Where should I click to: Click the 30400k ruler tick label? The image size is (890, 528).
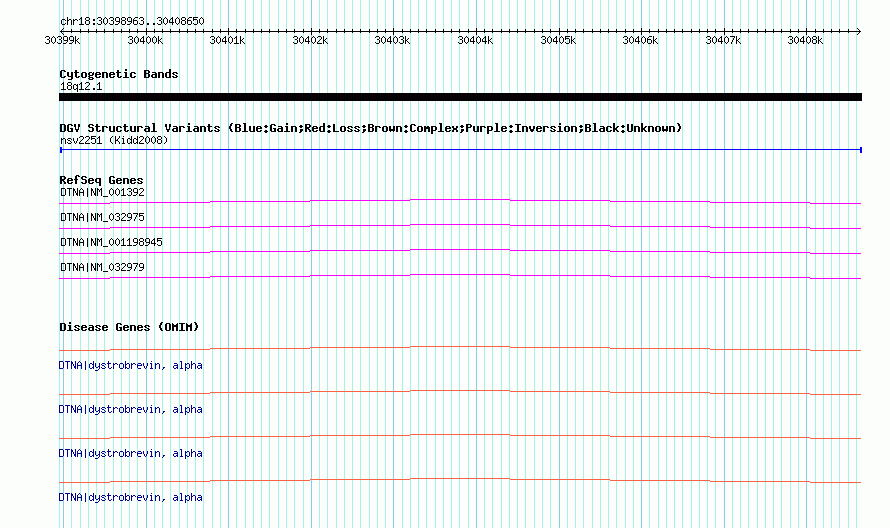[x=145, y=40]
